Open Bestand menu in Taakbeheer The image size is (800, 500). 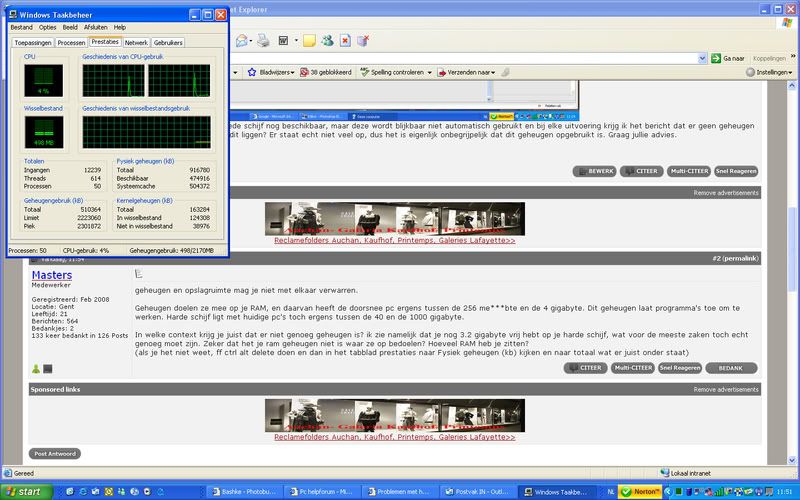pyautogui.click(x=21, y=27)
